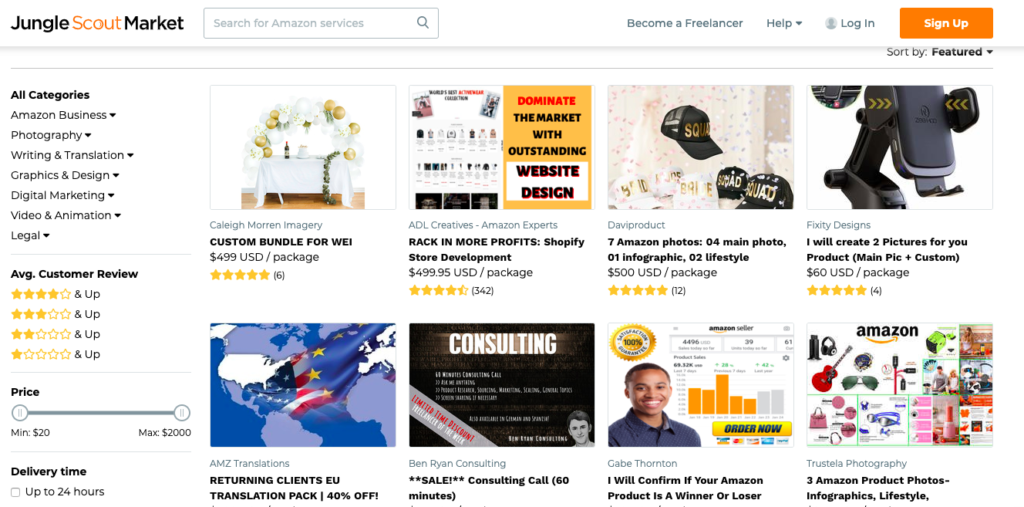The width and height of the screenshot is (1024, 507).
Task: Expand the Amazon Business category
Action: [x=63, y=115]
